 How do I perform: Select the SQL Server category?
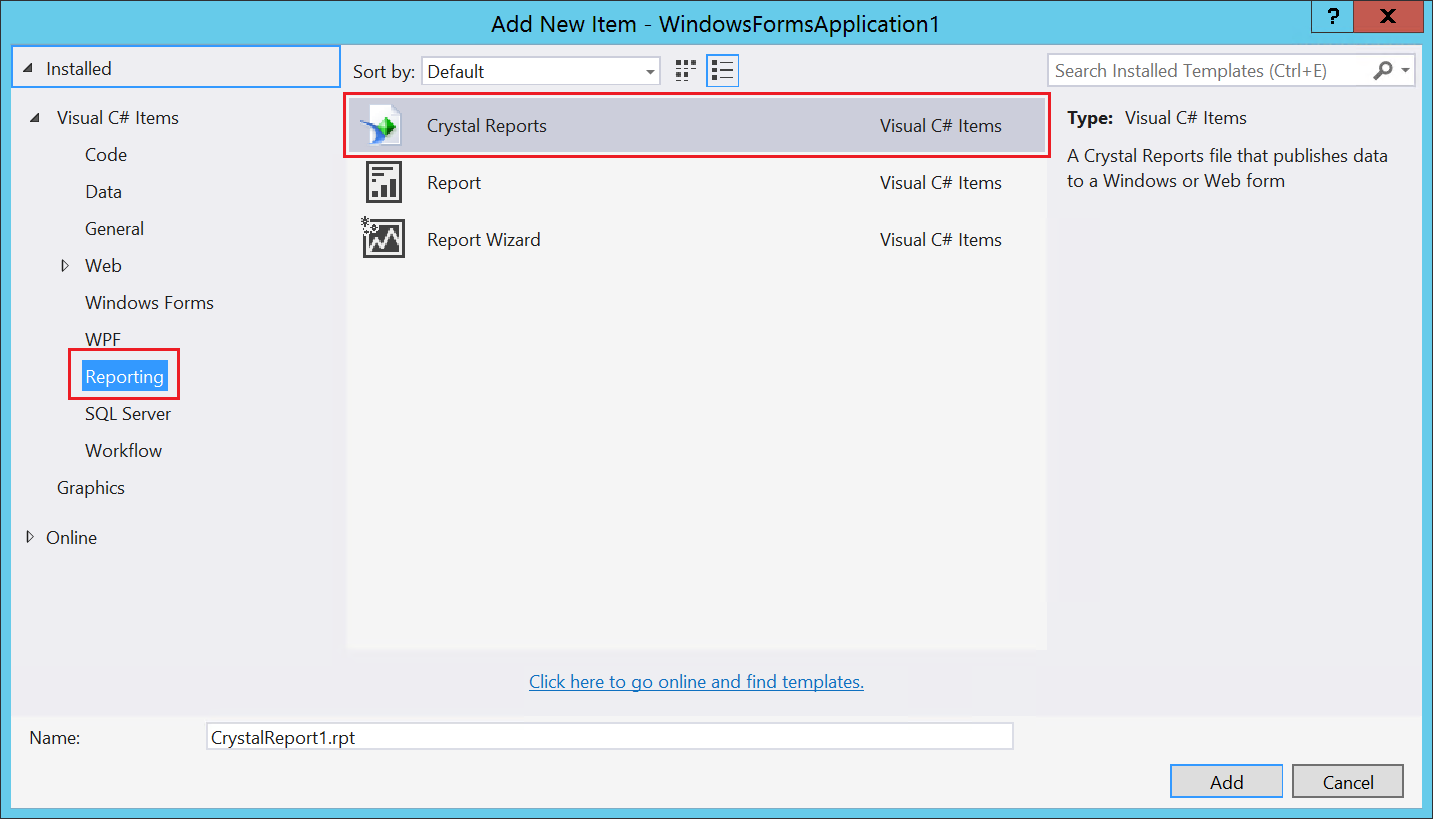128,414
